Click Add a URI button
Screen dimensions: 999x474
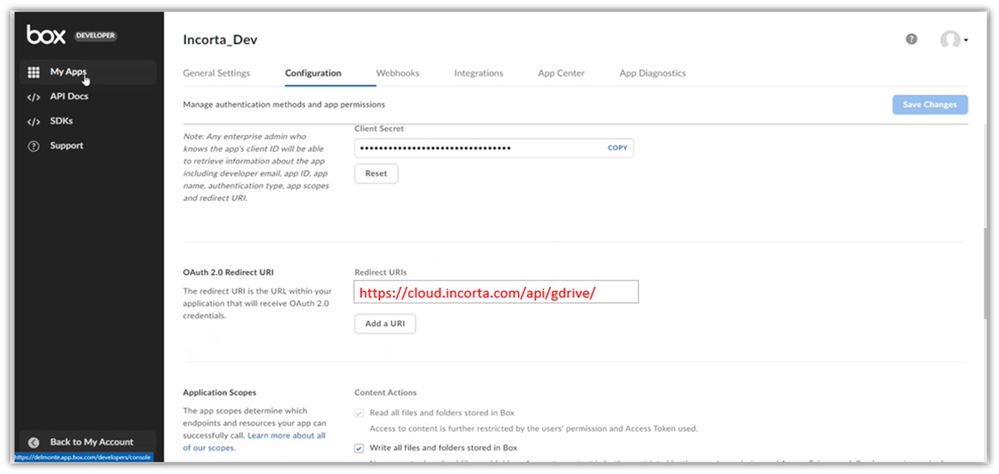[x=385, y=324]
